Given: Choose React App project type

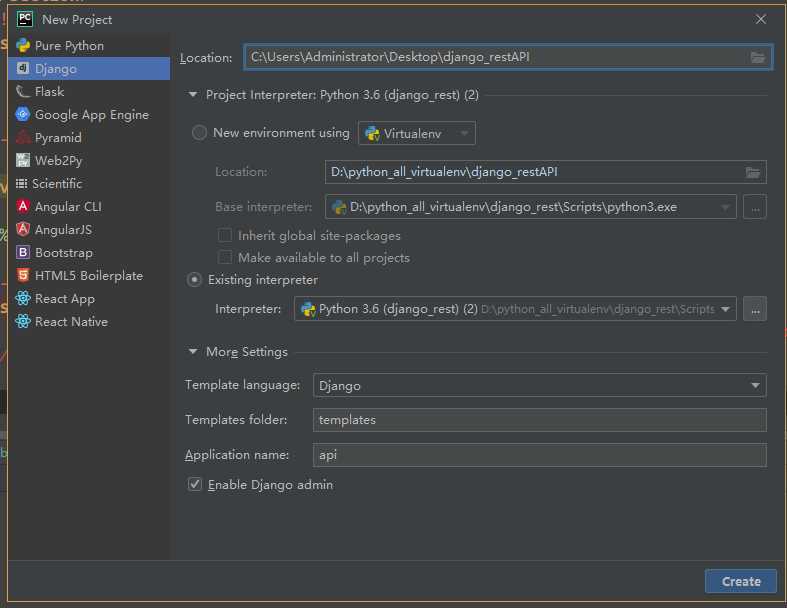Looking at the screenshot, I should coord(89,299).
